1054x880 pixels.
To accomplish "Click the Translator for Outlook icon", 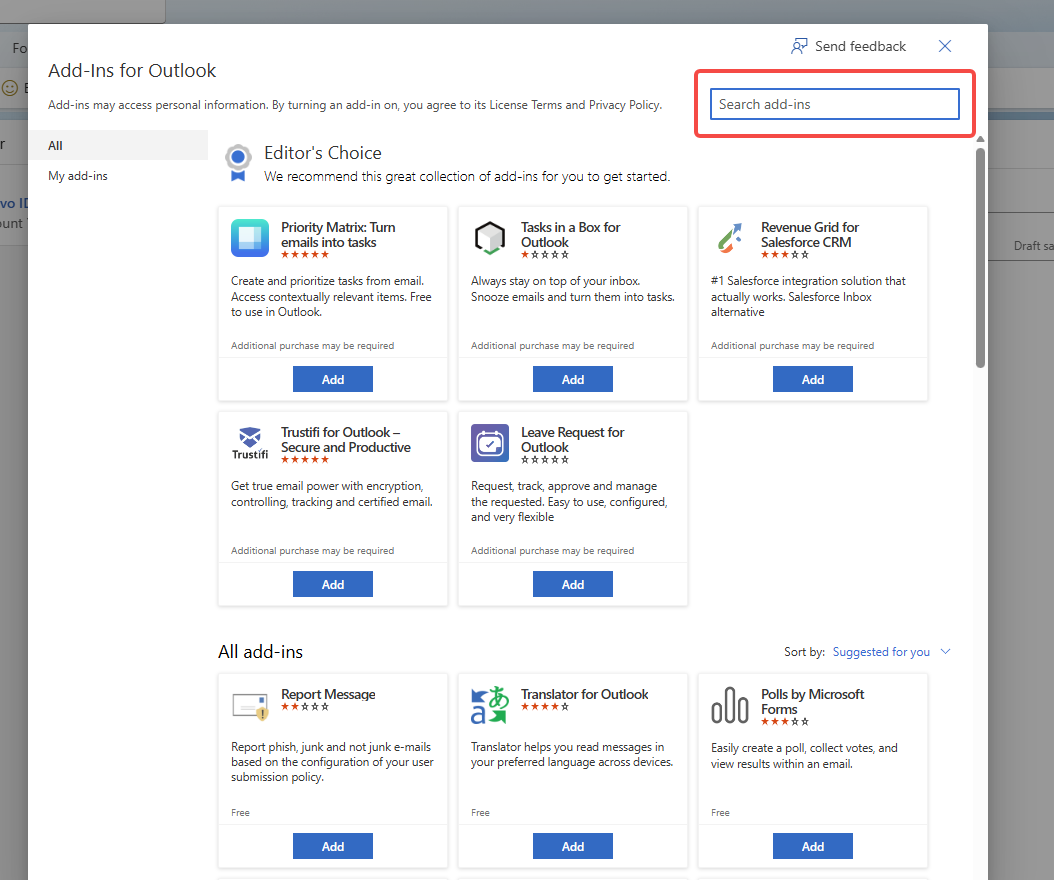I will tap(490, 705).
